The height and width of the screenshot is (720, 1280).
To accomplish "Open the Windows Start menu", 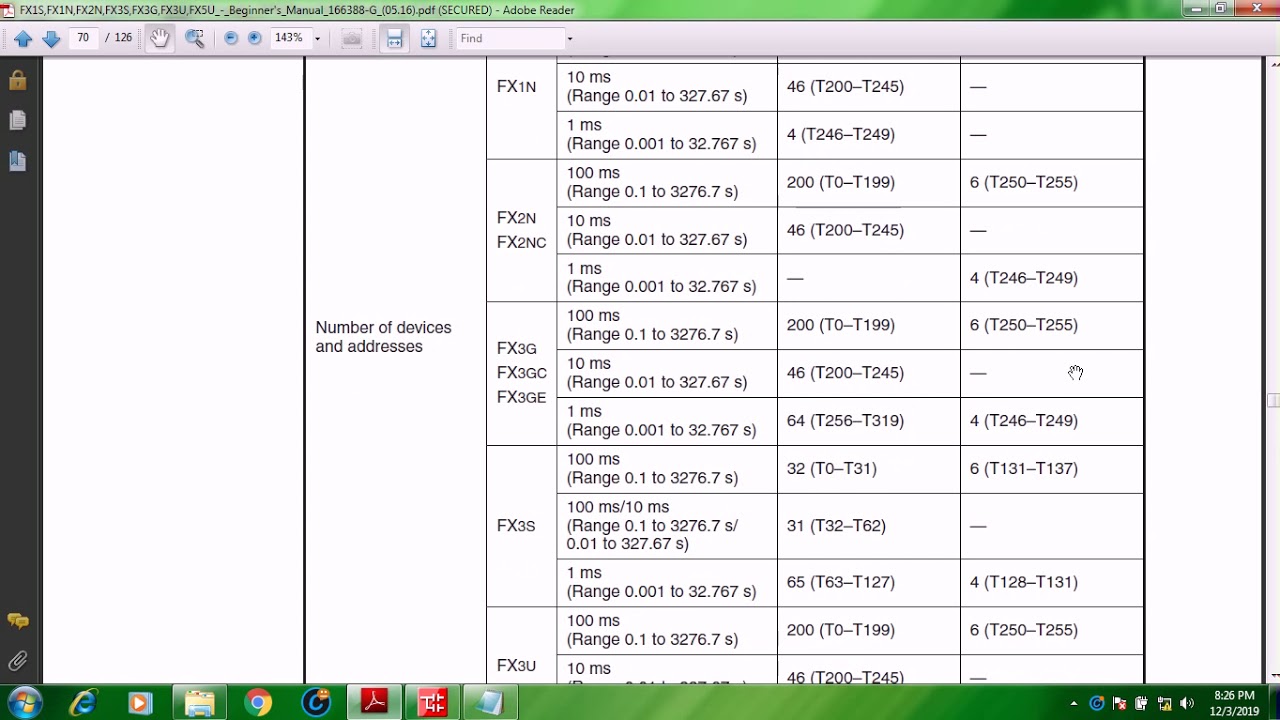I will point(24,702).
